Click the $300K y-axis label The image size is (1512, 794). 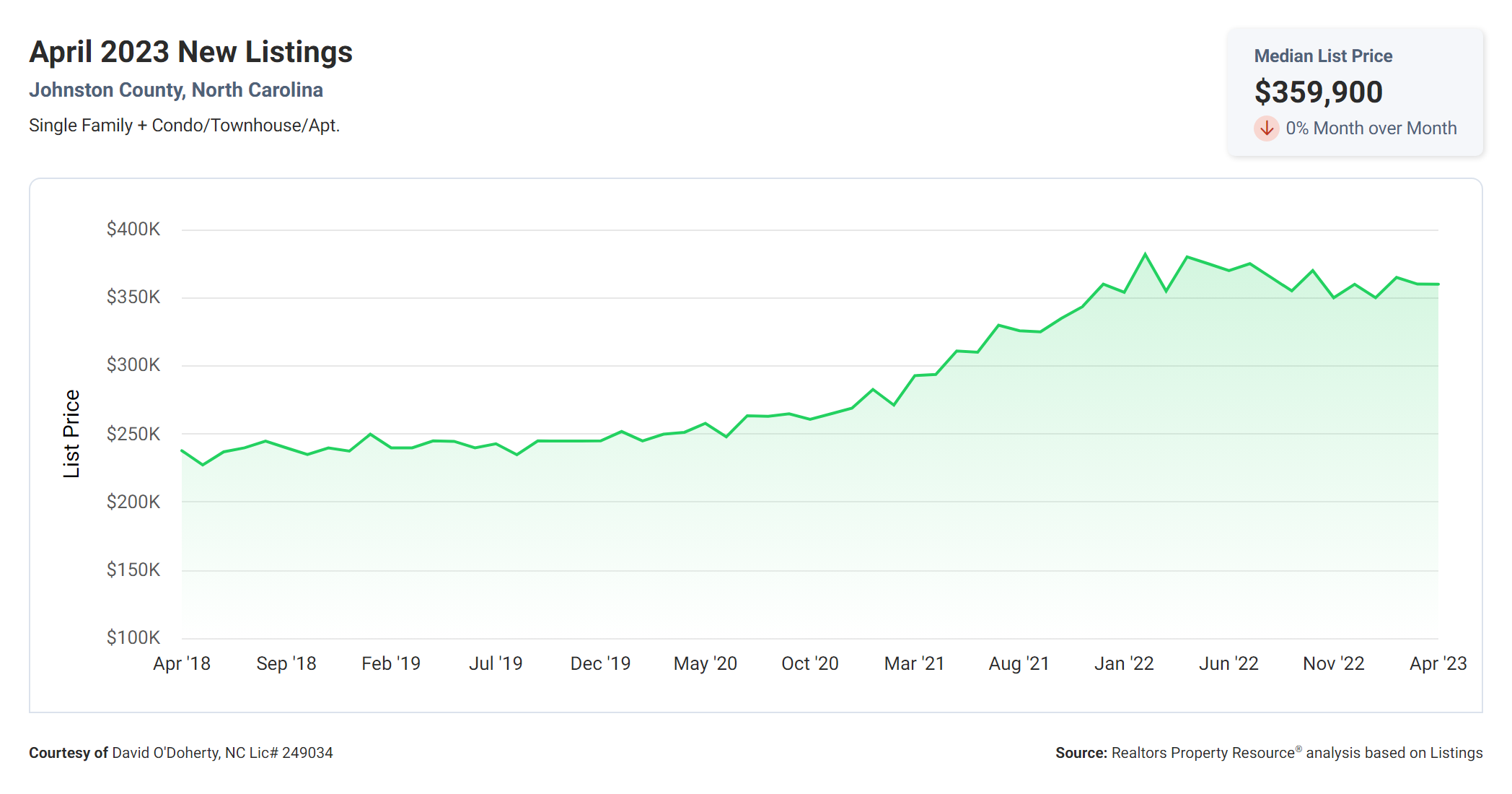[x=133, y=365]
